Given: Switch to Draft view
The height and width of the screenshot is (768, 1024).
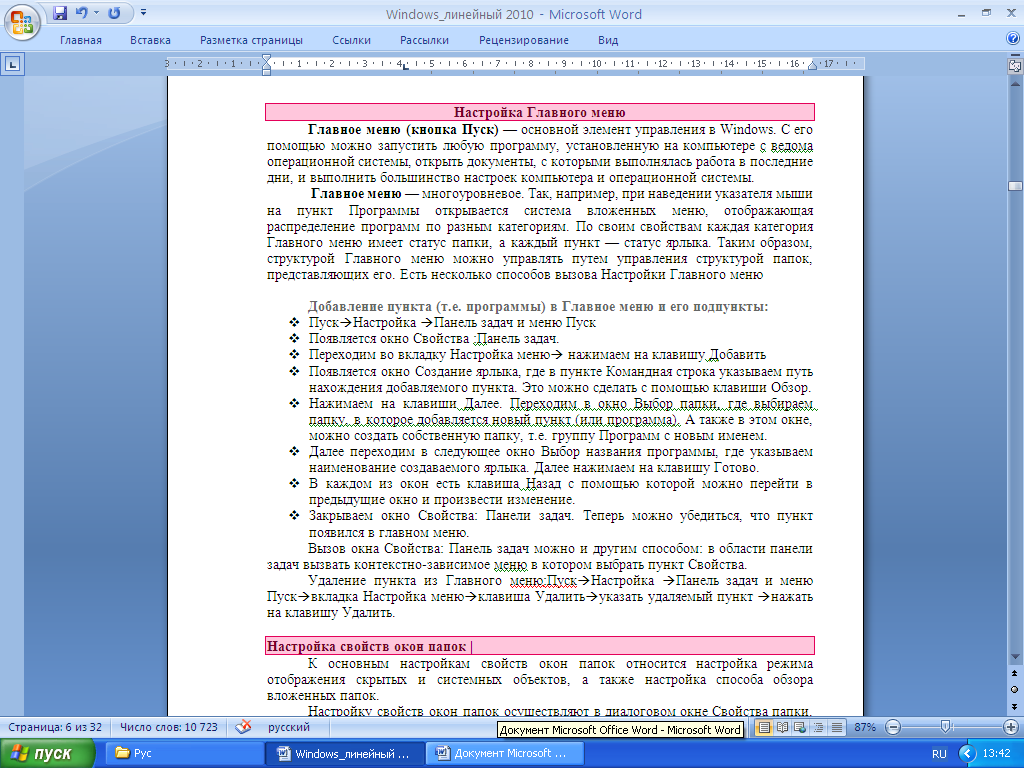Looking at the screenshot, I should pyautogui.click(x=837, y=727).
